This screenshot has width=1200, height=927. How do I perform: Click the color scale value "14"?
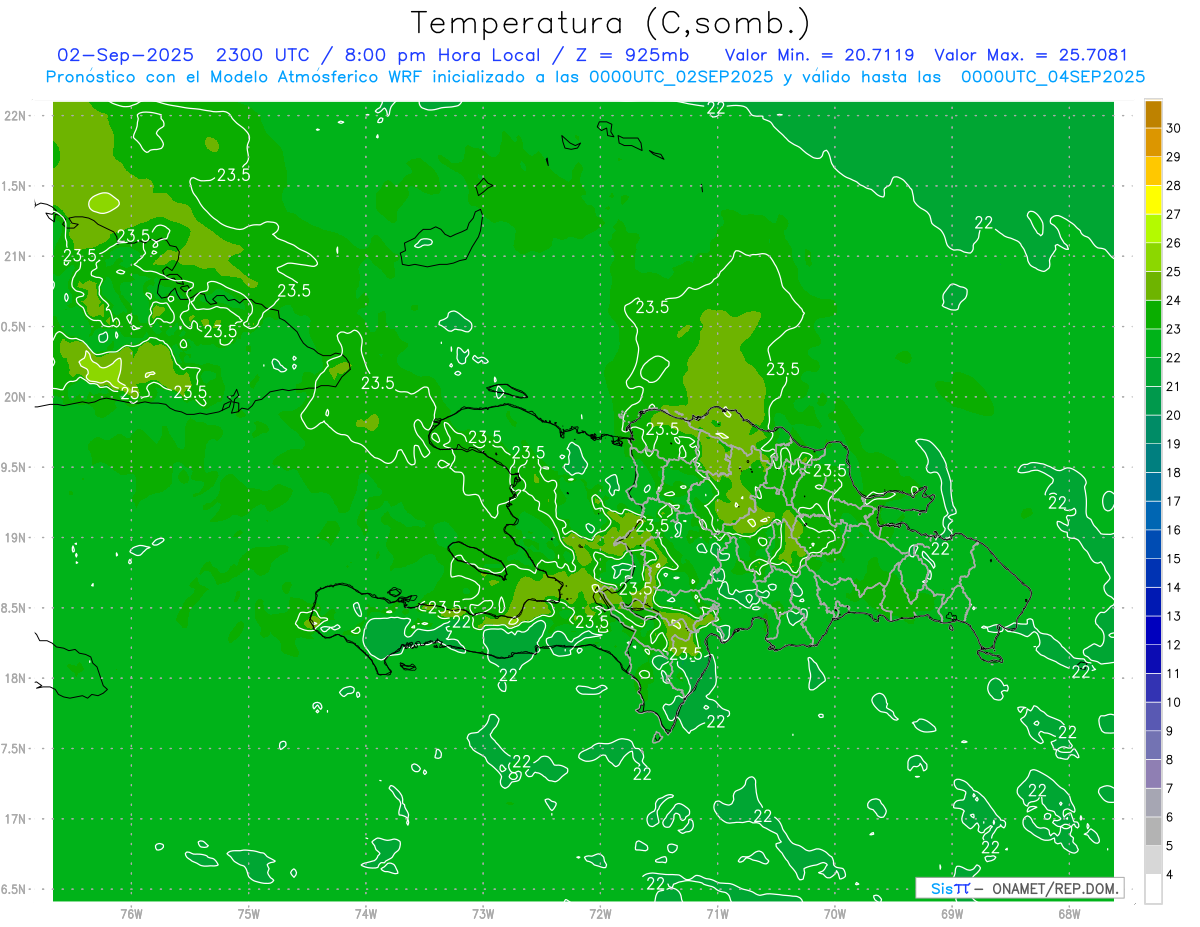[x=1174, y=588]
